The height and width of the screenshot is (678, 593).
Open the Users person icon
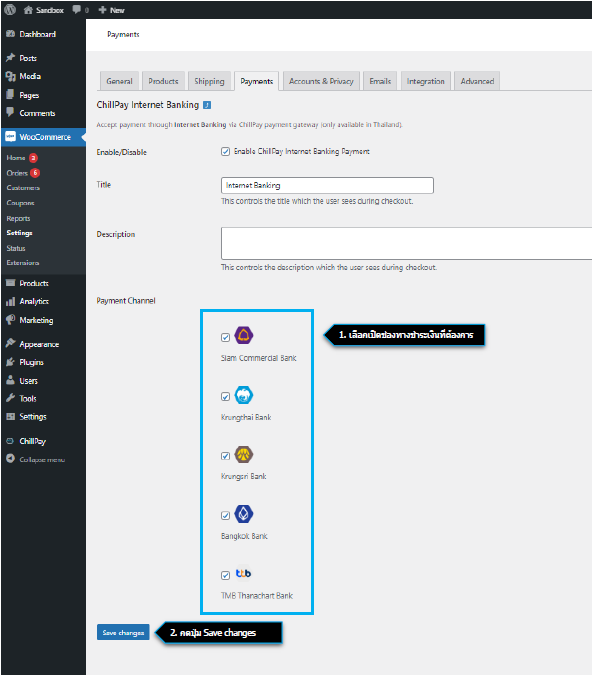(x=10, y=381)
